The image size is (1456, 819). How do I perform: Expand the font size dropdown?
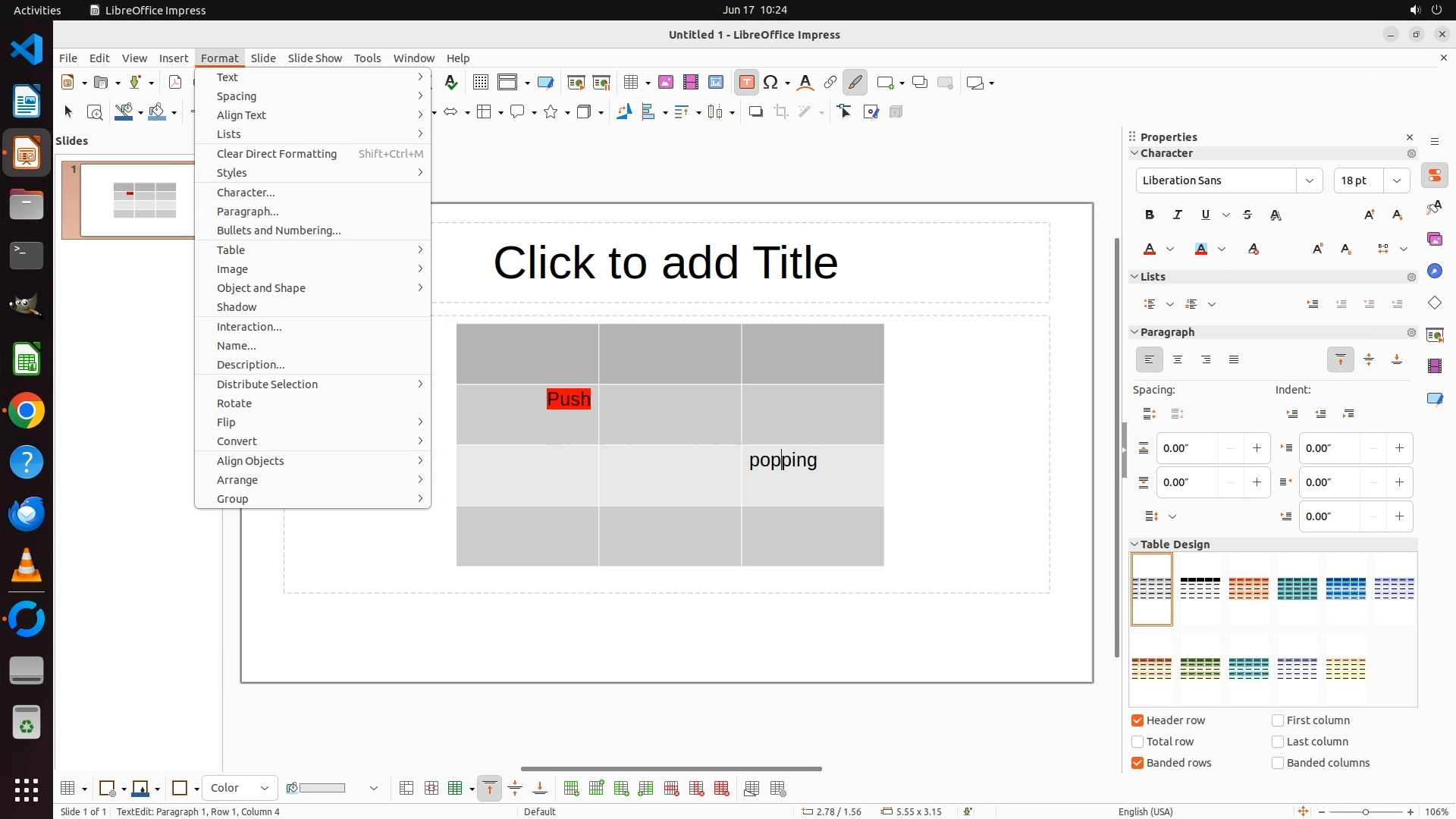(x=1396, y=180)
